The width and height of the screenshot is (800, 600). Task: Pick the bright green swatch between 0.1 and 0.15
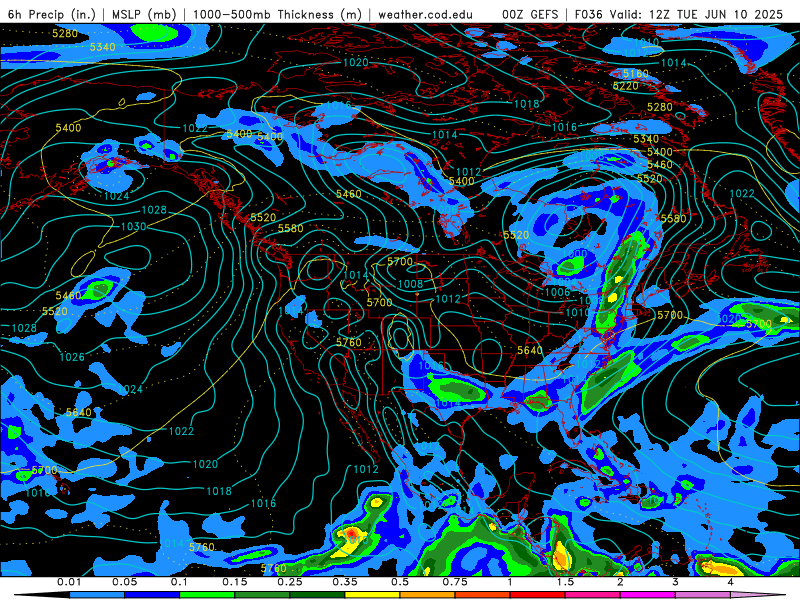(207, 595)
